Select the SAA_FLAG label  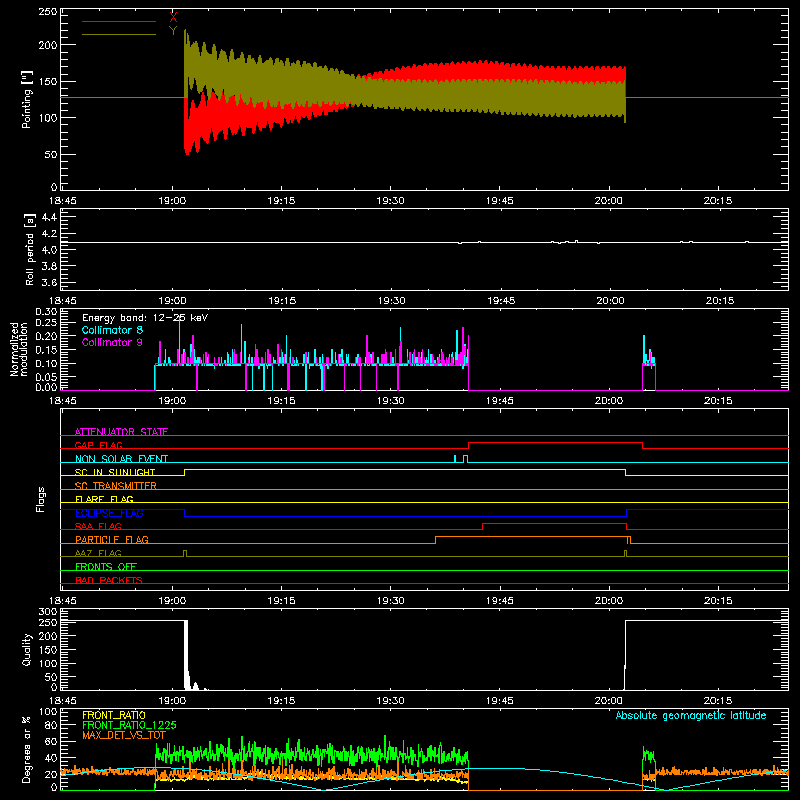pos(98,526)
